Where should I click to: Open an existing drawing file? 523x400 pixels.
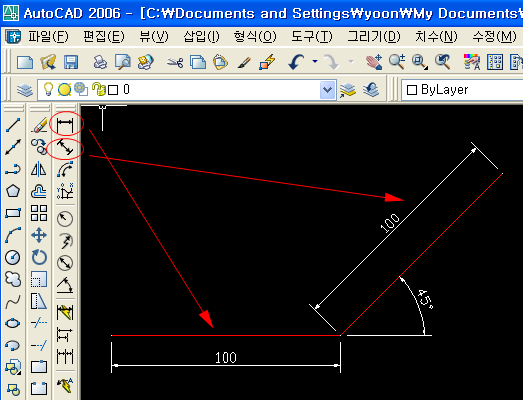48,62
